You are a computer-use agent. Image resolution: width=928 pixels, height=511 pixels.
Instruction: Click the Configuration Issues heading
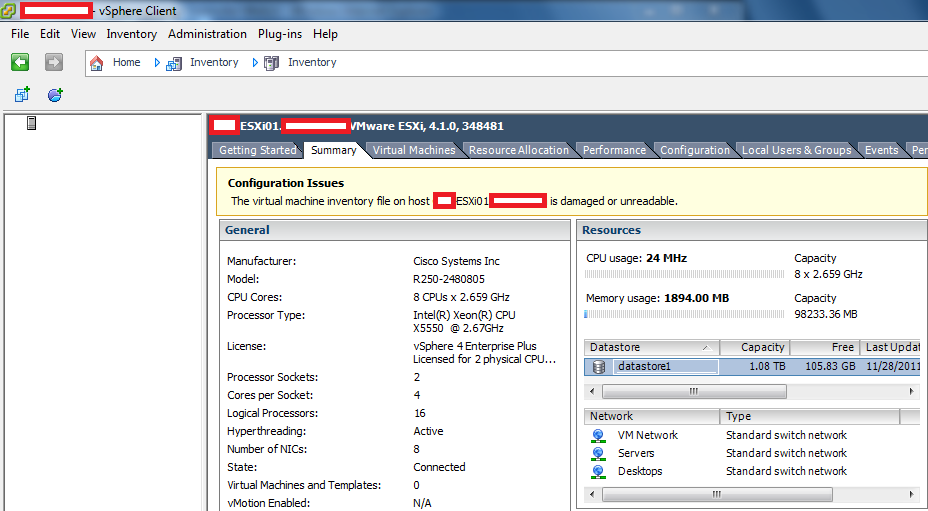click(286, 183)
